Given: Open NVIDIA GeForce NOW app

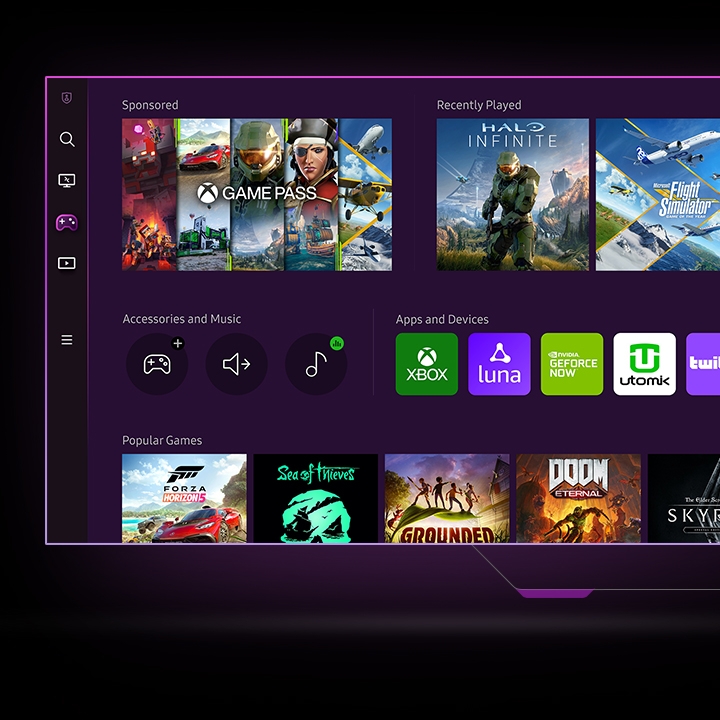Looking at the screenshot, I should tap(572, 364).
